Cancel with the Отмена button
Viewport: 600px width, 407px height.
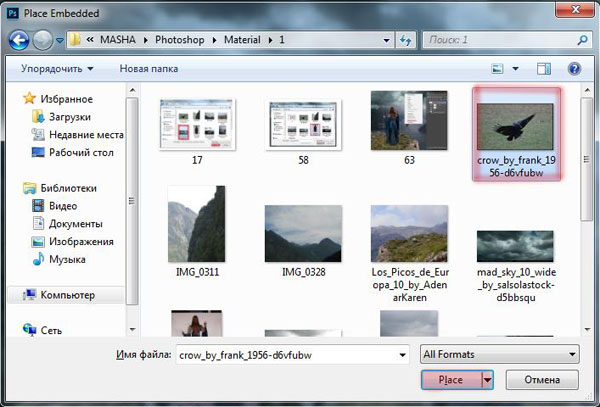pos(542,380)
